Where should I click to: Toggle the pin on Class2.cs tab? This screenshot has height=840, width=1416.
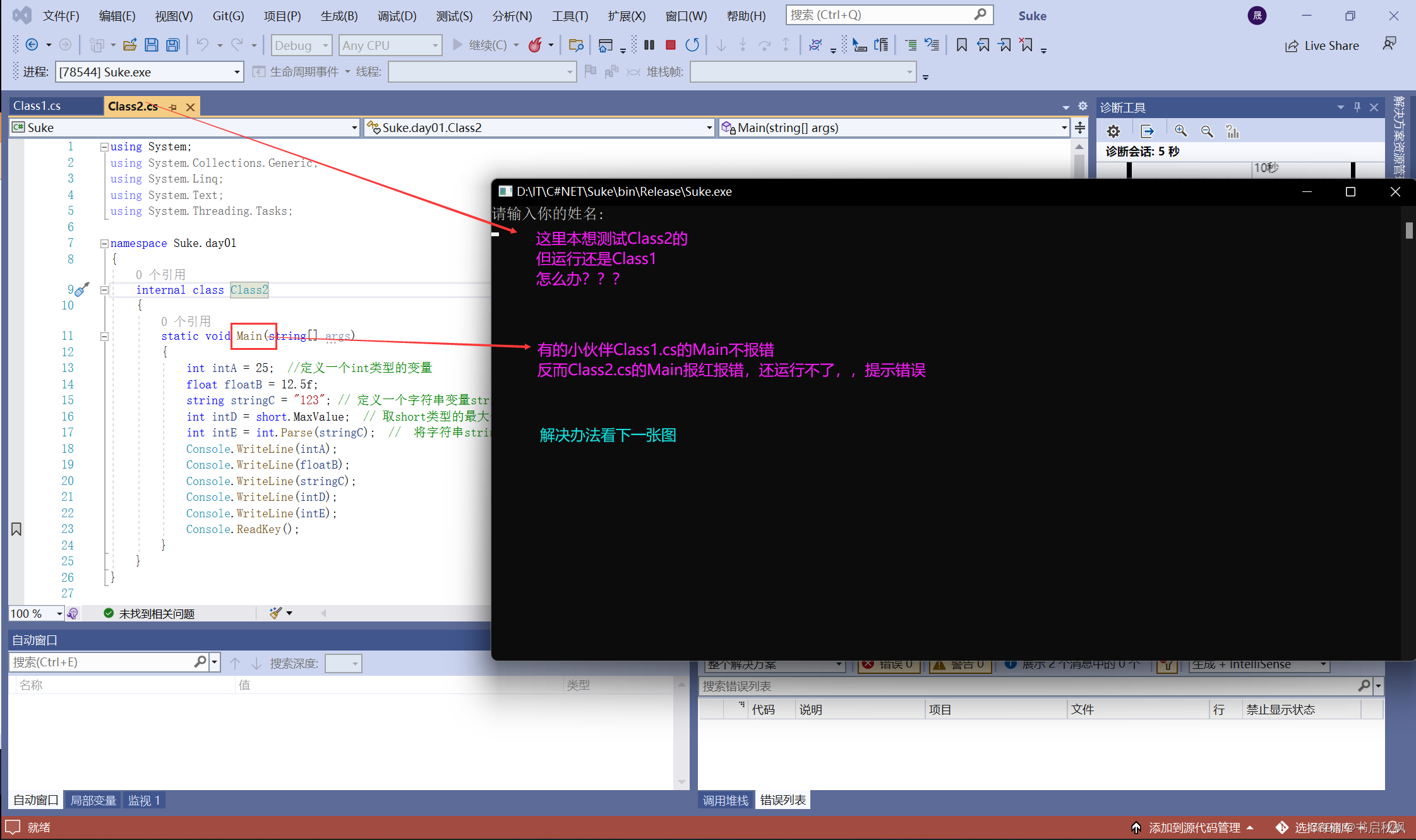172,107
